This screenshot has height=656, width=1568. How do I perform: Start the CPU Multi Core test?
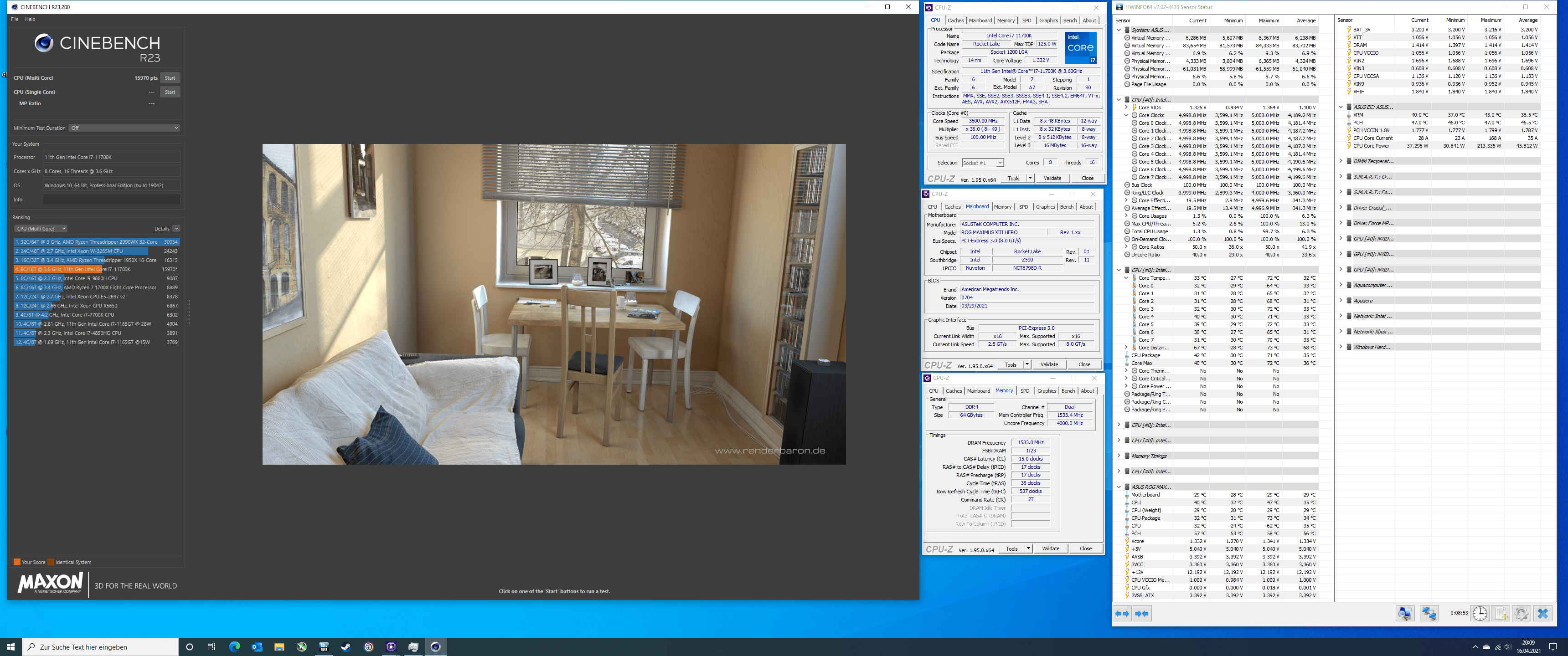(x=170, y=78)
